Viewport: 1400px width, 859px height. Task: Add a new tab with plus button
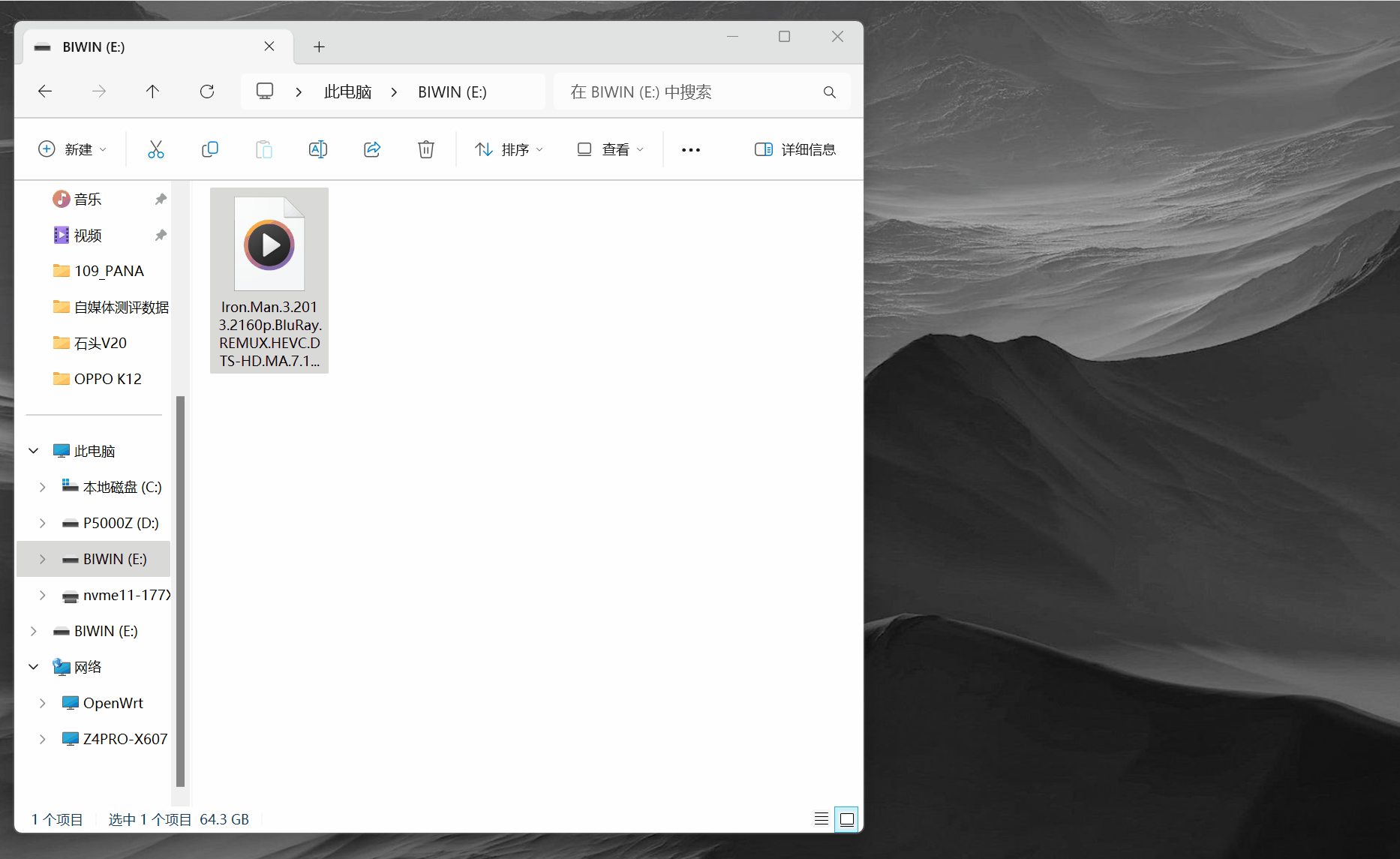tap(319, 47)
